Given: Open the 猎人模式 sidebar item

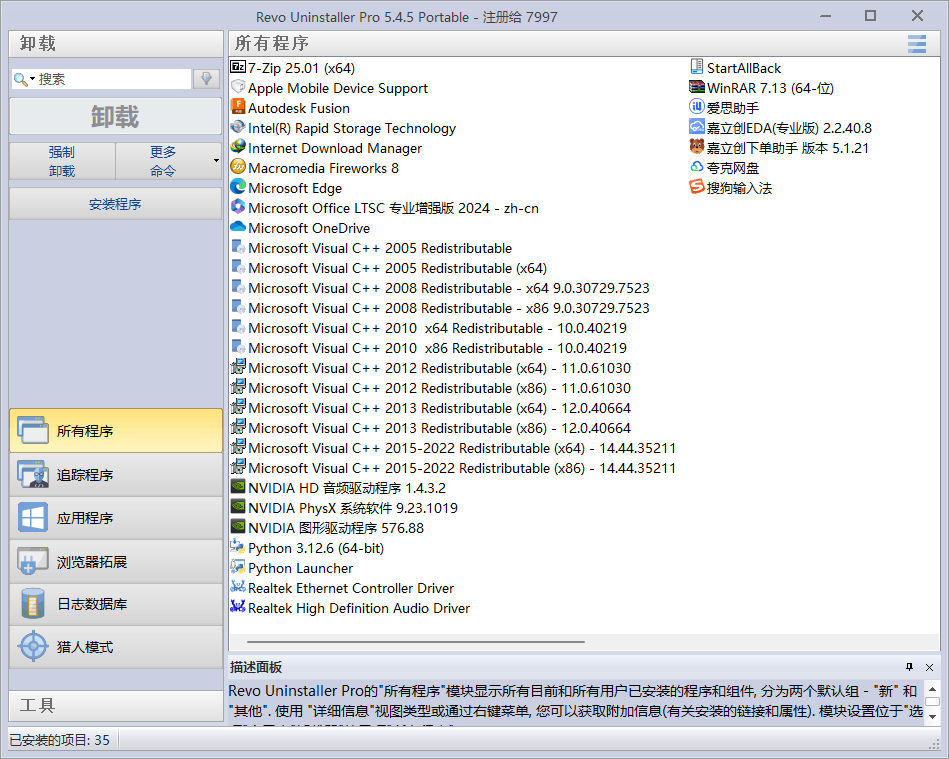Looking at the screenshot, I should coord(115,647).
